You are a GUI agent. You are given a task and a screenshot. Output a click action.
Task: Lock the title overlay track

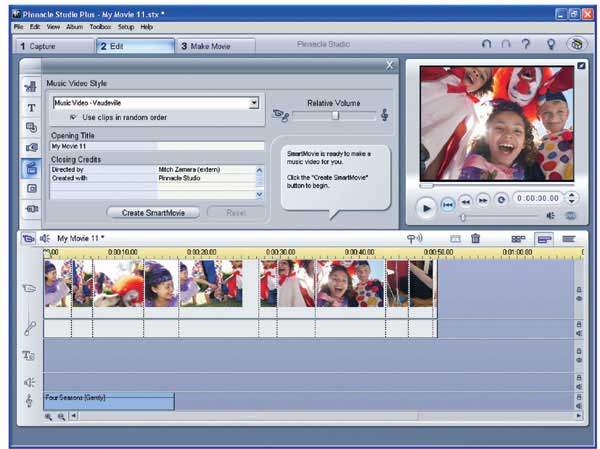tap(579, 351)
